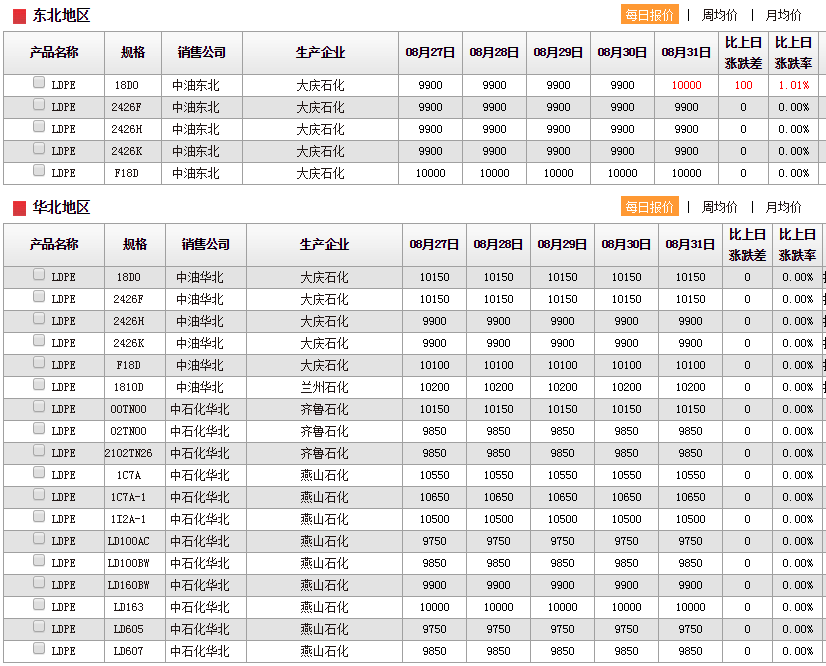
Task: Select checkbox for 00TN00 齐鲁石化 row
Action: [38, 407]
